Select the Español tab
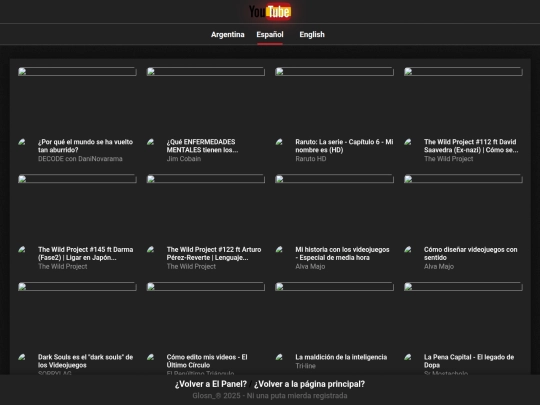Image resolution: width=540 pixels, height=405 pixels. [270, 34]
